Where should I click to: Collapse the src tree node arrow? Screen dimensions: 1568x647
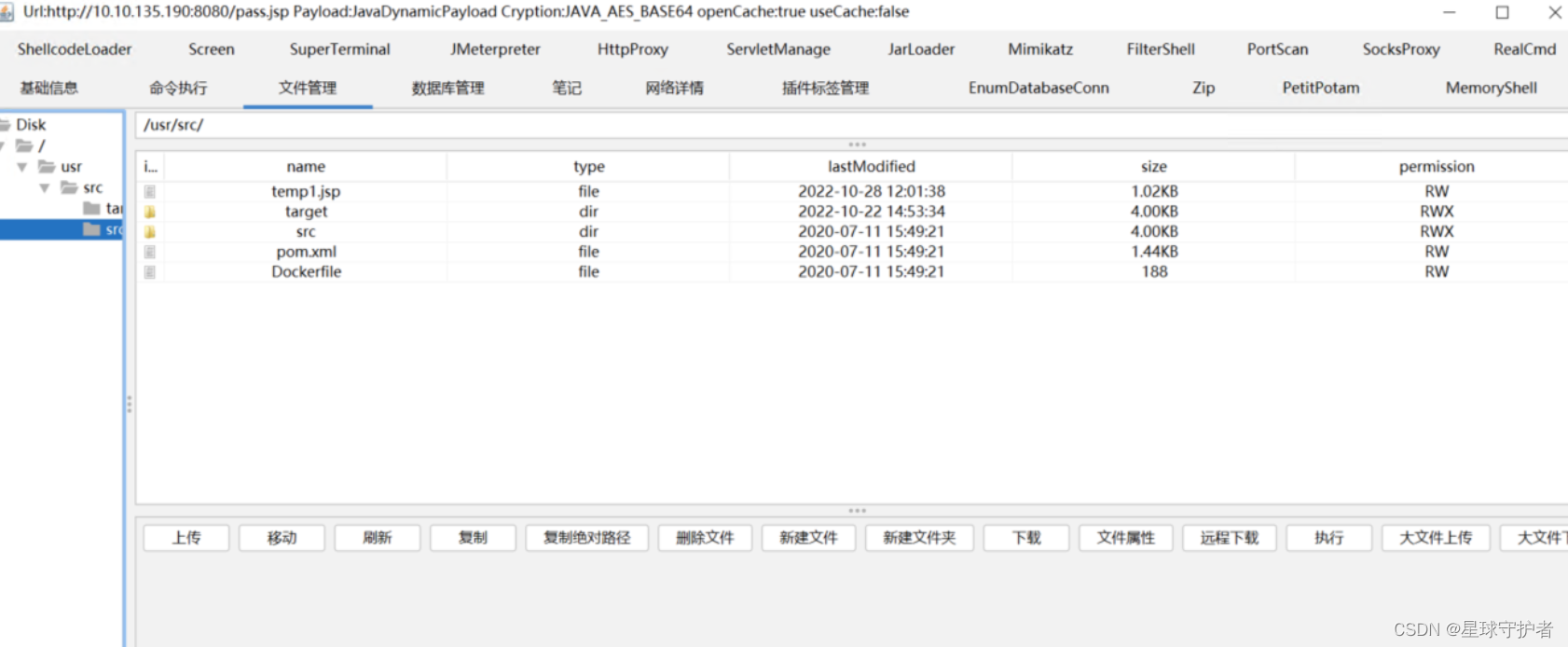(x=44, y=187)
